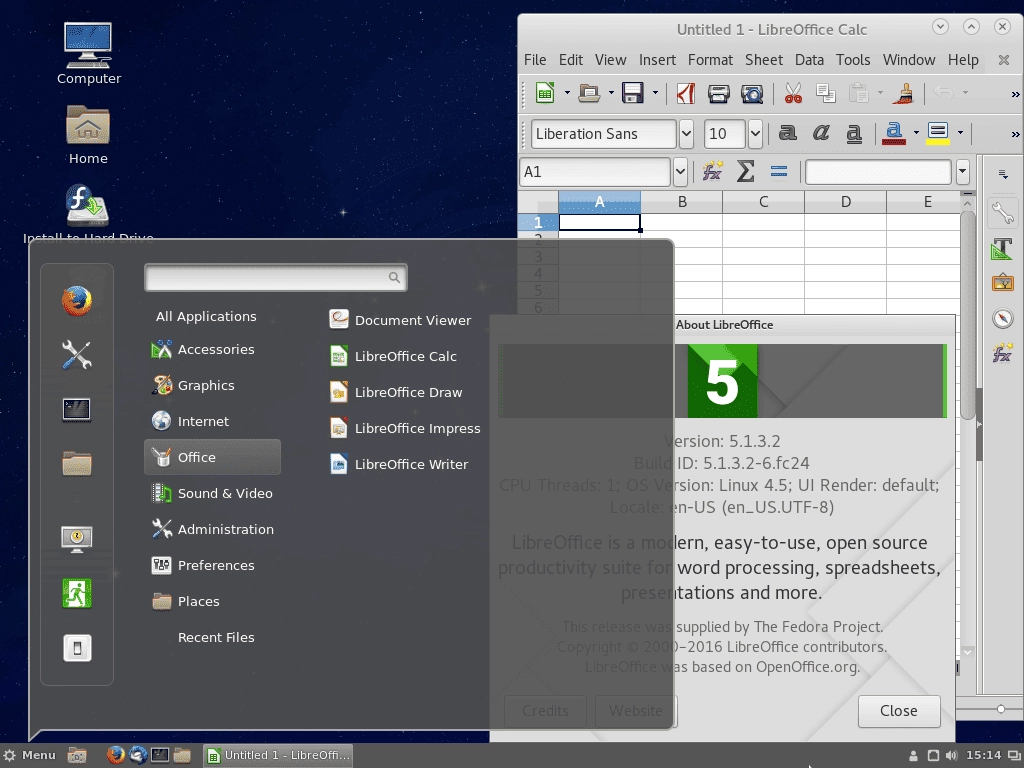Click the Print icon in Calc toolbar
Viewport: 1024px width, 768px height.
(718, 93)
